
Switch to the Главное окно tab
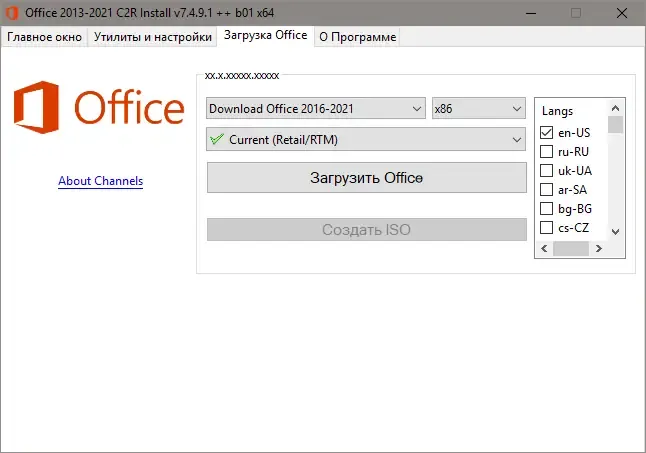click(x=44, y=37)
